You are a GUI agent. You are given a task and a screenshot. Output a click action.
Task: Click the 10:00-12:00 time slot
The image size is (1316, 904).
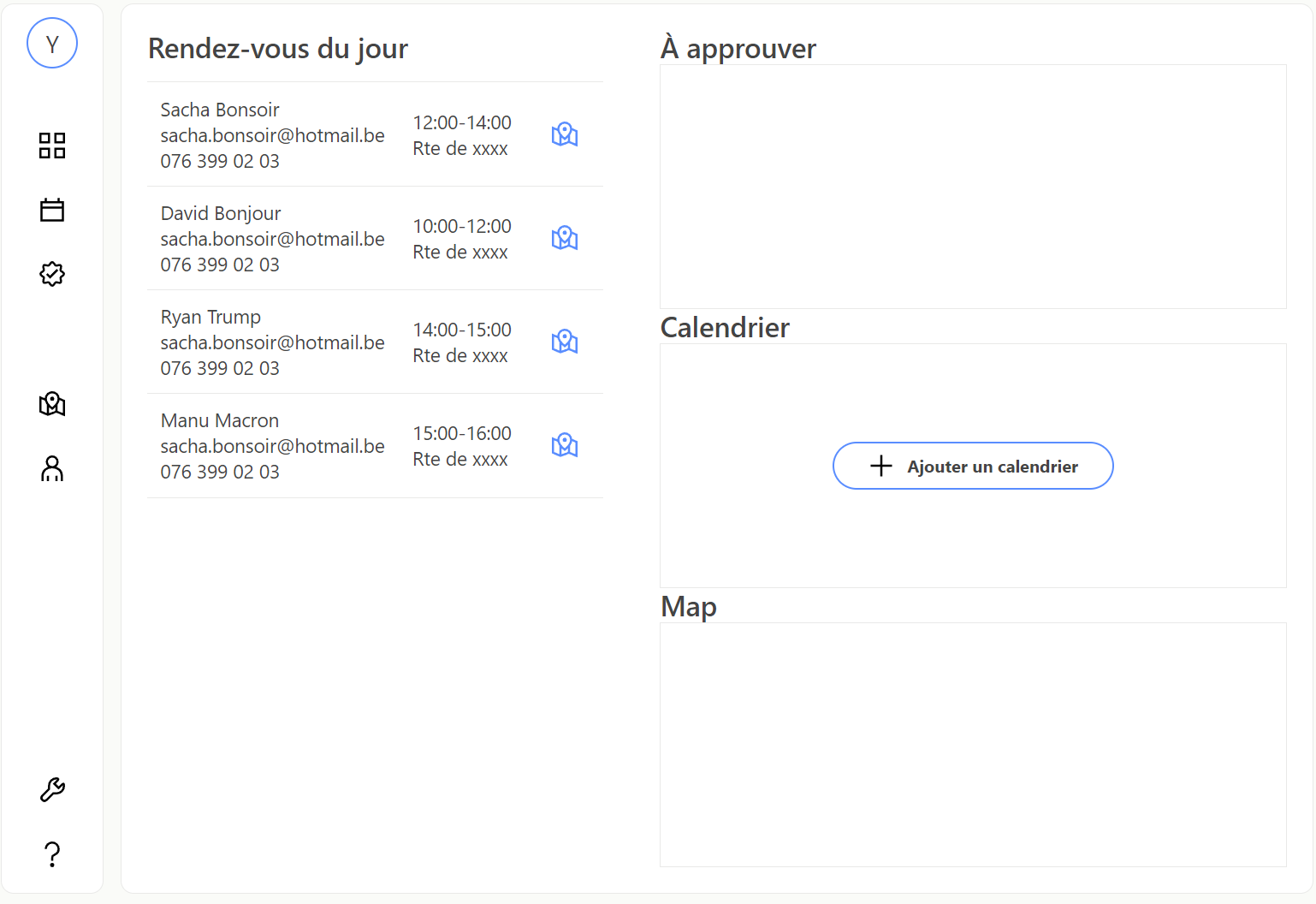click(x=462, y=226)
